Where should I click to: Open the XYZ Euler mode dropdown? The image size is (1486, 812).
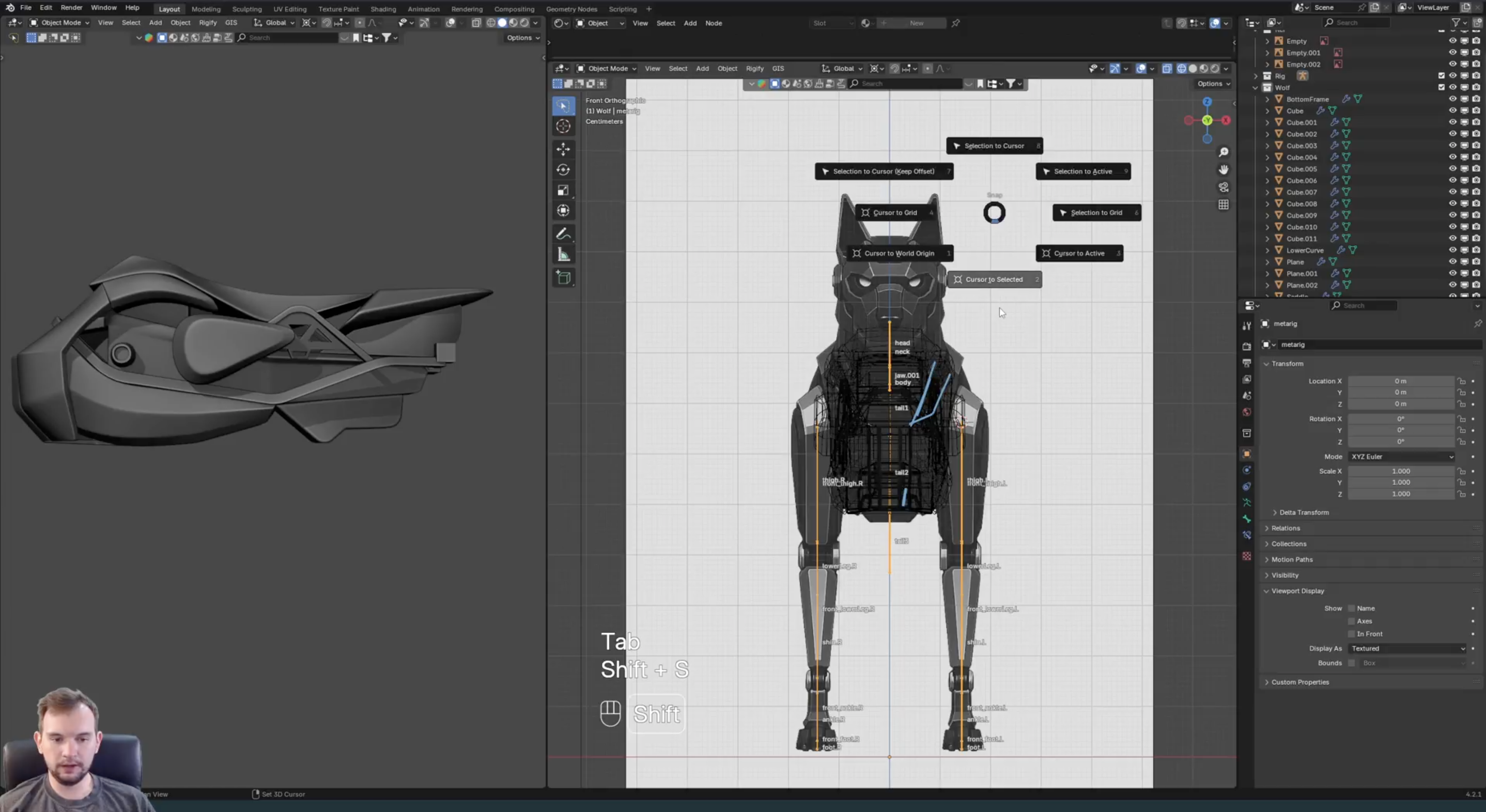pos(1401,457)
